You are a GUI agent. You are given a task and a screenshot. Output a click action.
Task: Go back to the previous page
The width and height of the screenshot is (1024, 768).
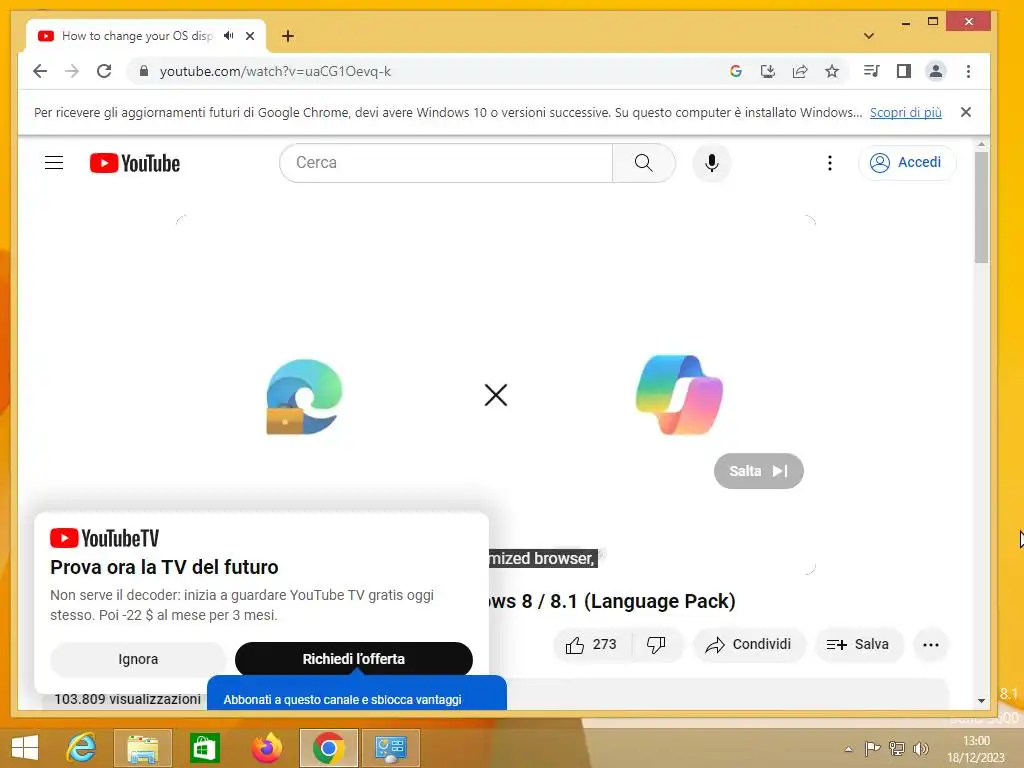point(40,71)
